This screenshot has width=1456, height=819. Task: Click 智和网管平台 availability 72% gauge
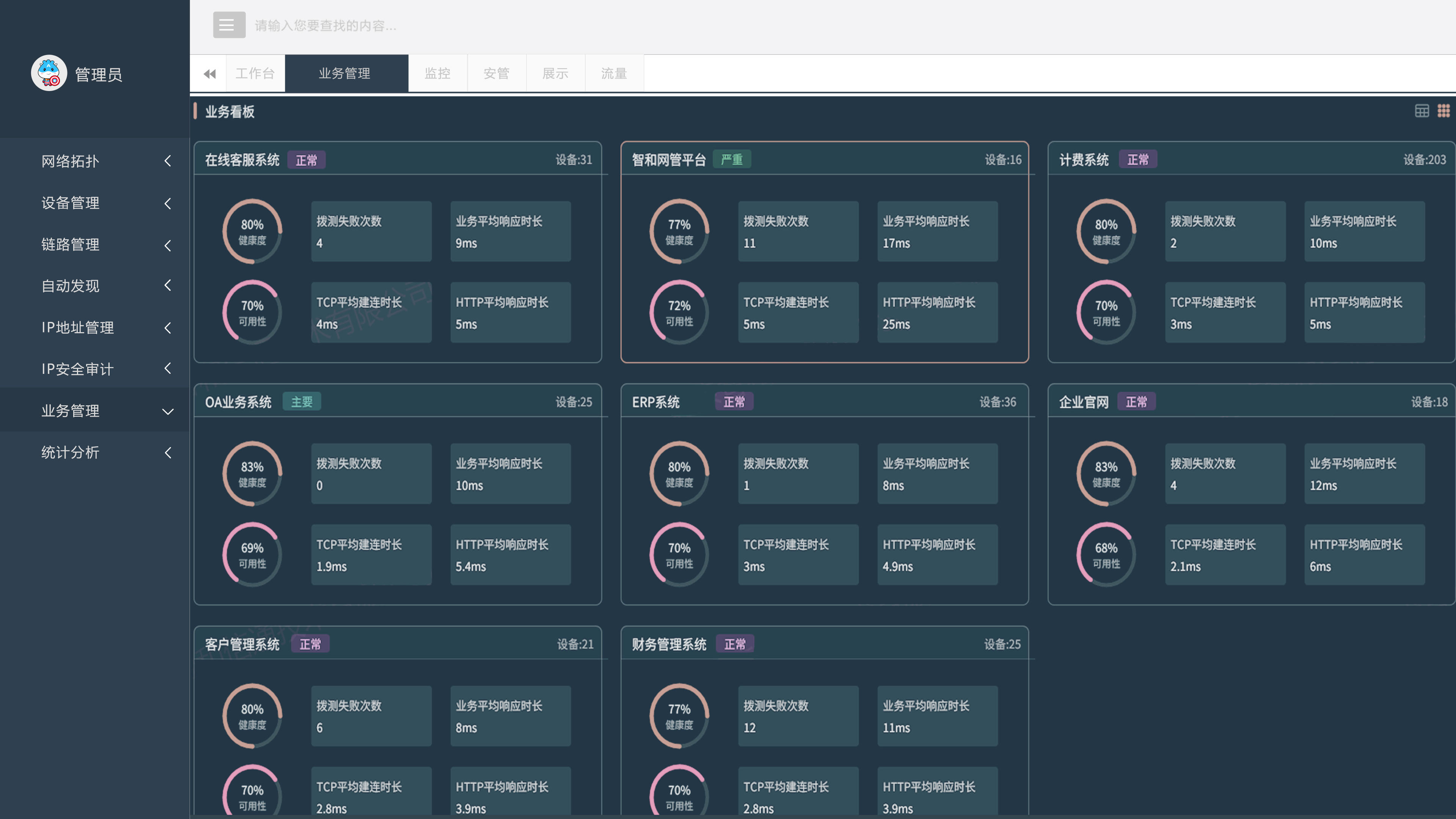pos(679,312)
